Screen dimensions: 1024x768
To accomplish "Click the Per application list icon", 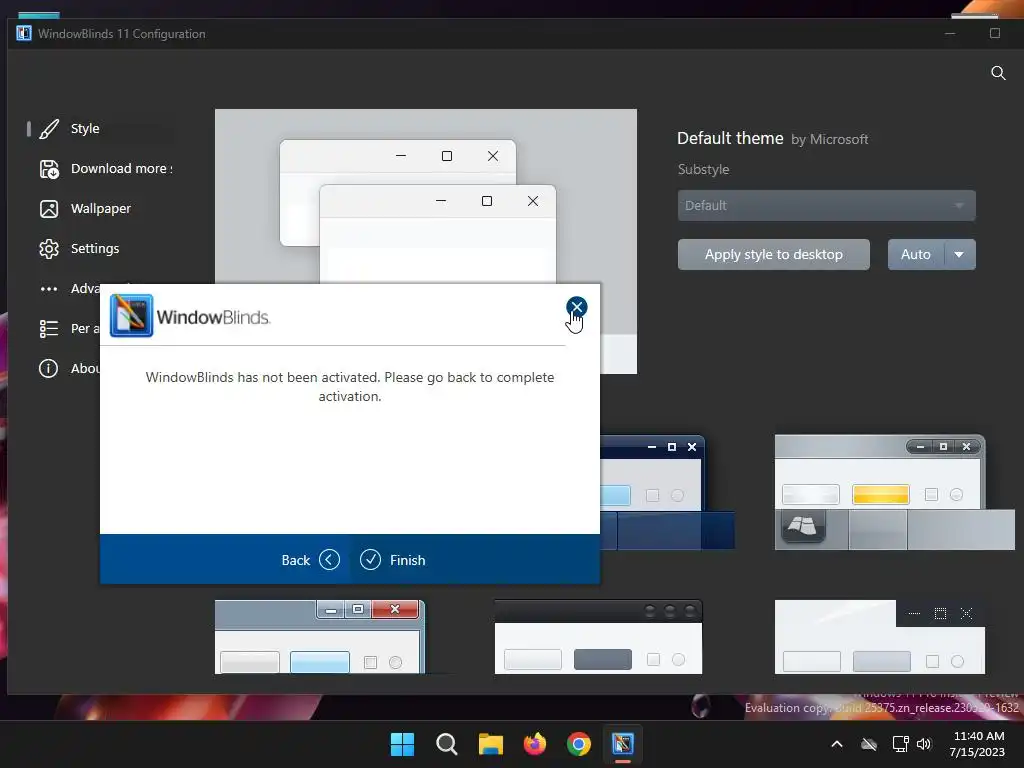I will [49, 328].
